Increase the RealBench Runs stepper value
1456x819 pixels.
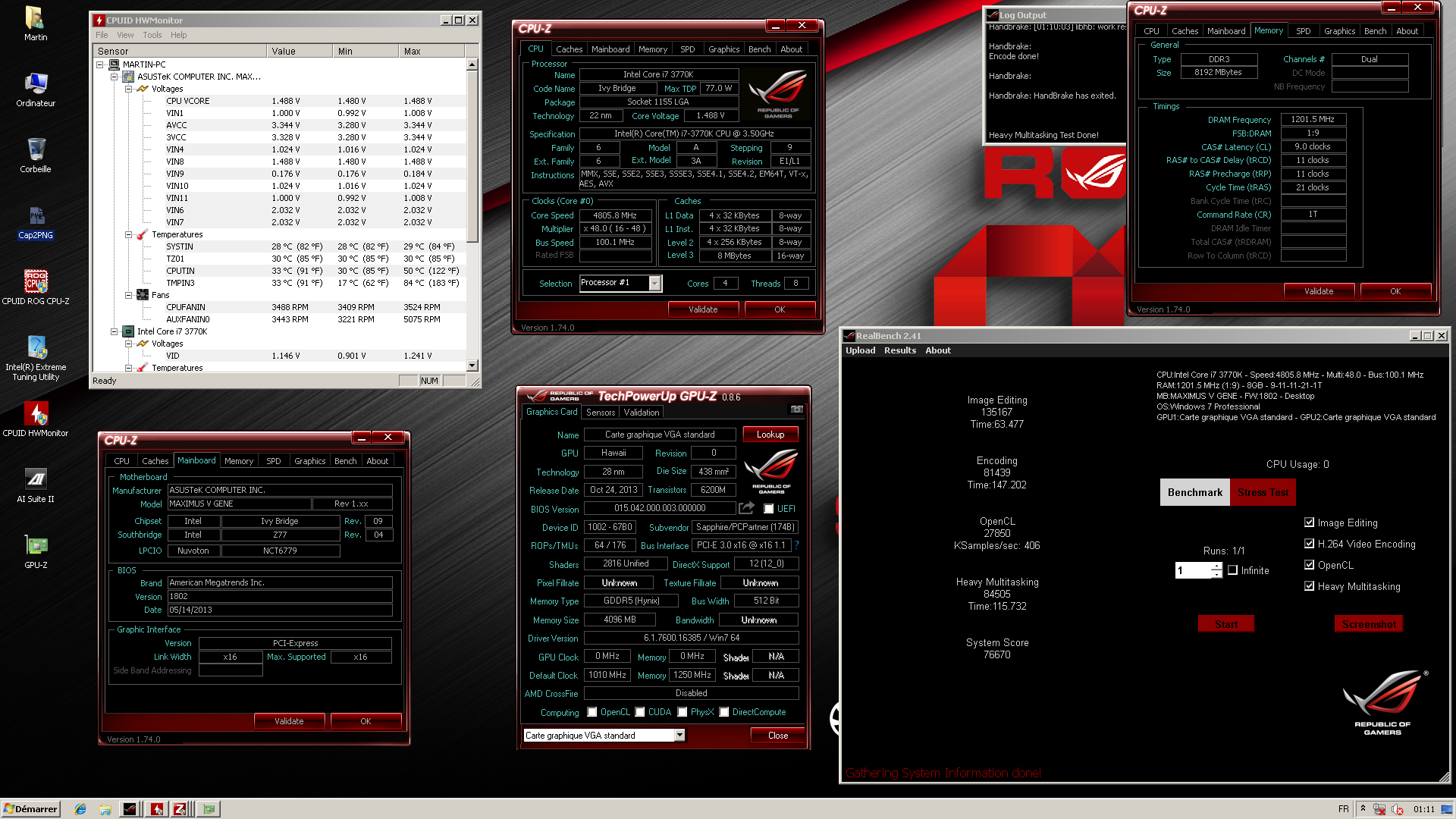pyautogui.click(x=1216, y=566)
